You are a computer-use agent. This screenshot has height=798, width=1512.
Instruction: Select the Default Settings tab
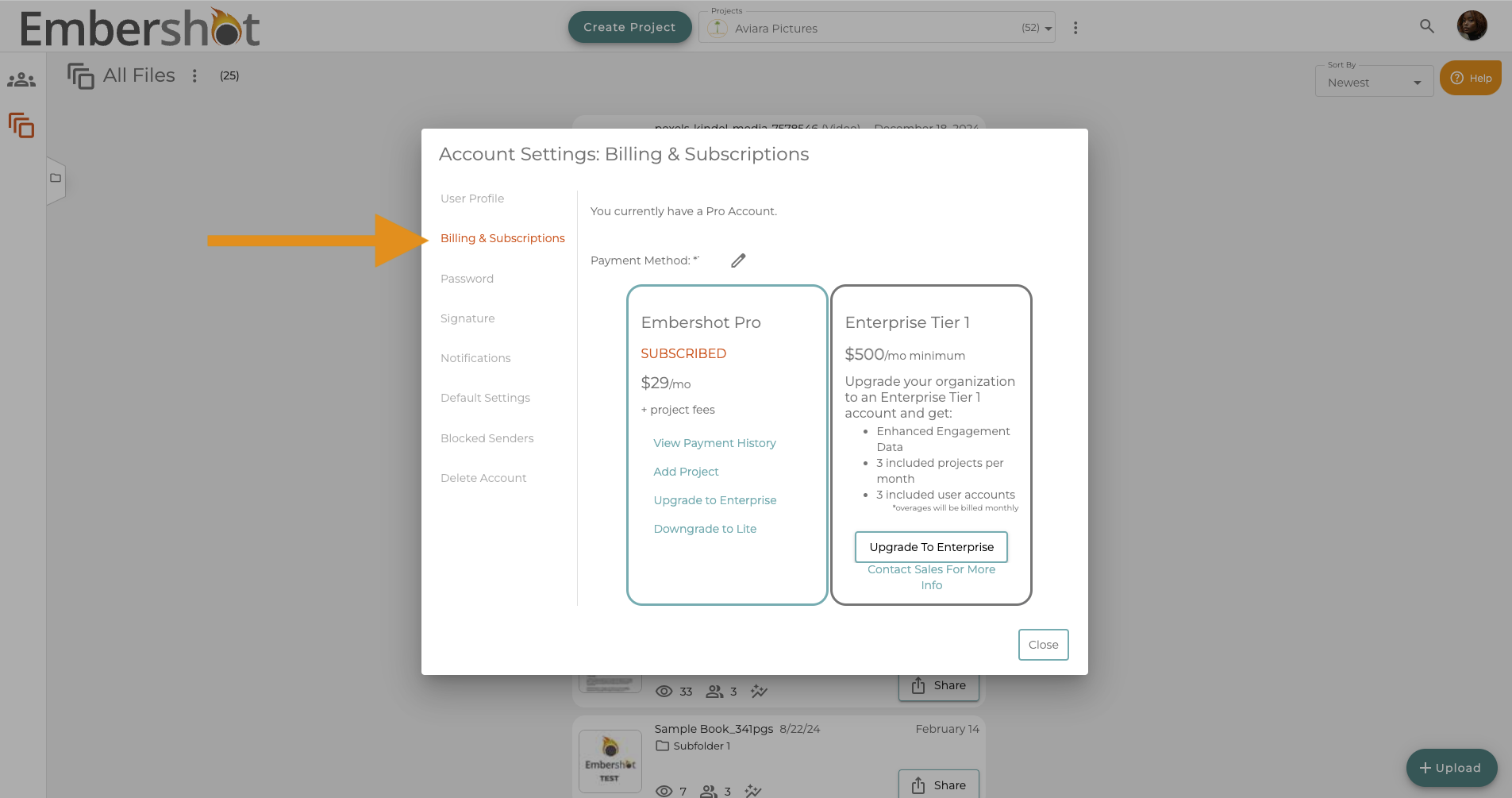pyautogui.click(x=485, y=398)
